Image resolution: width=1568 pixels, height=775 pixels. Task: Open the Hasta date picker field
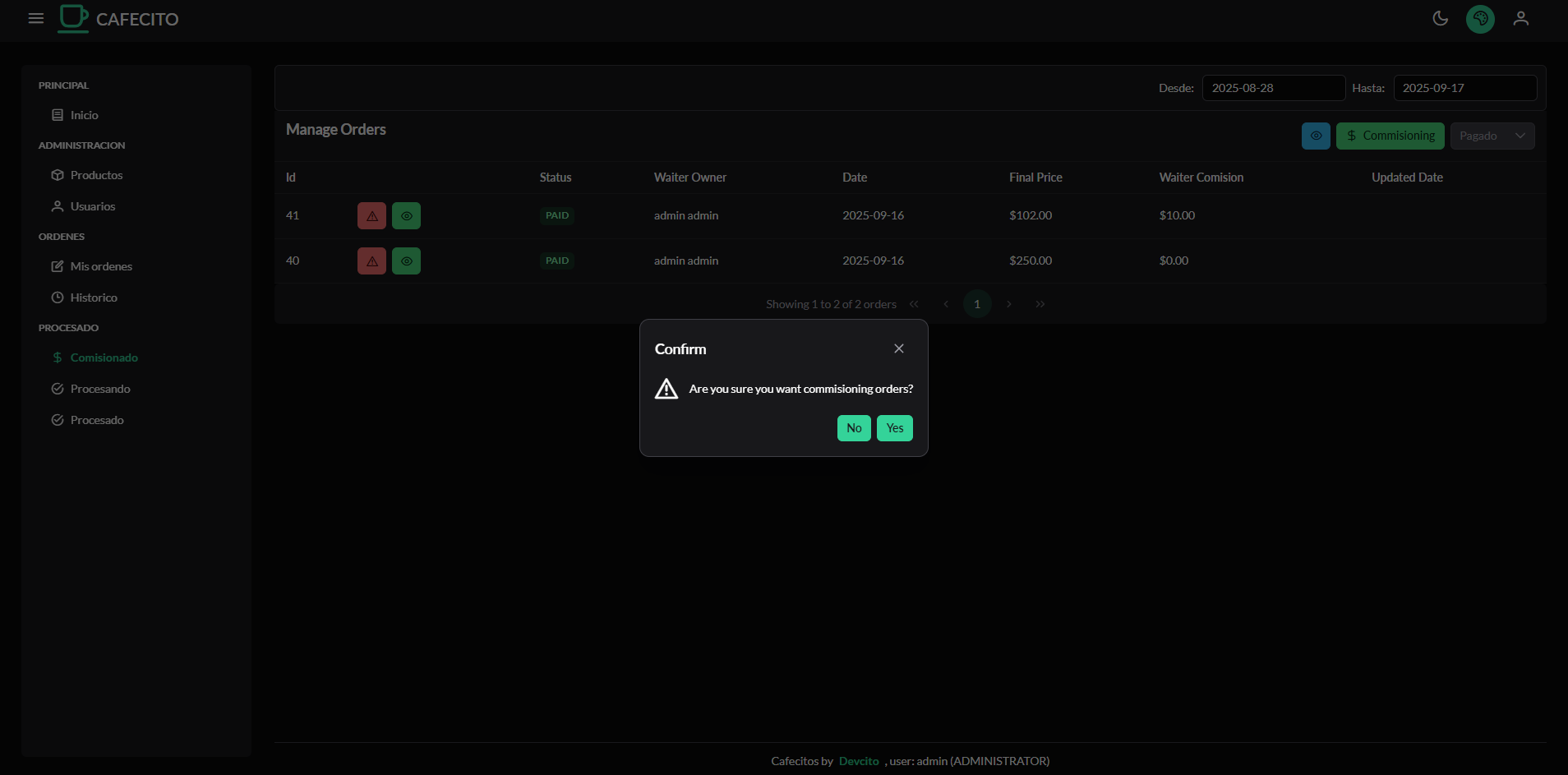[x=1464, y=88]
